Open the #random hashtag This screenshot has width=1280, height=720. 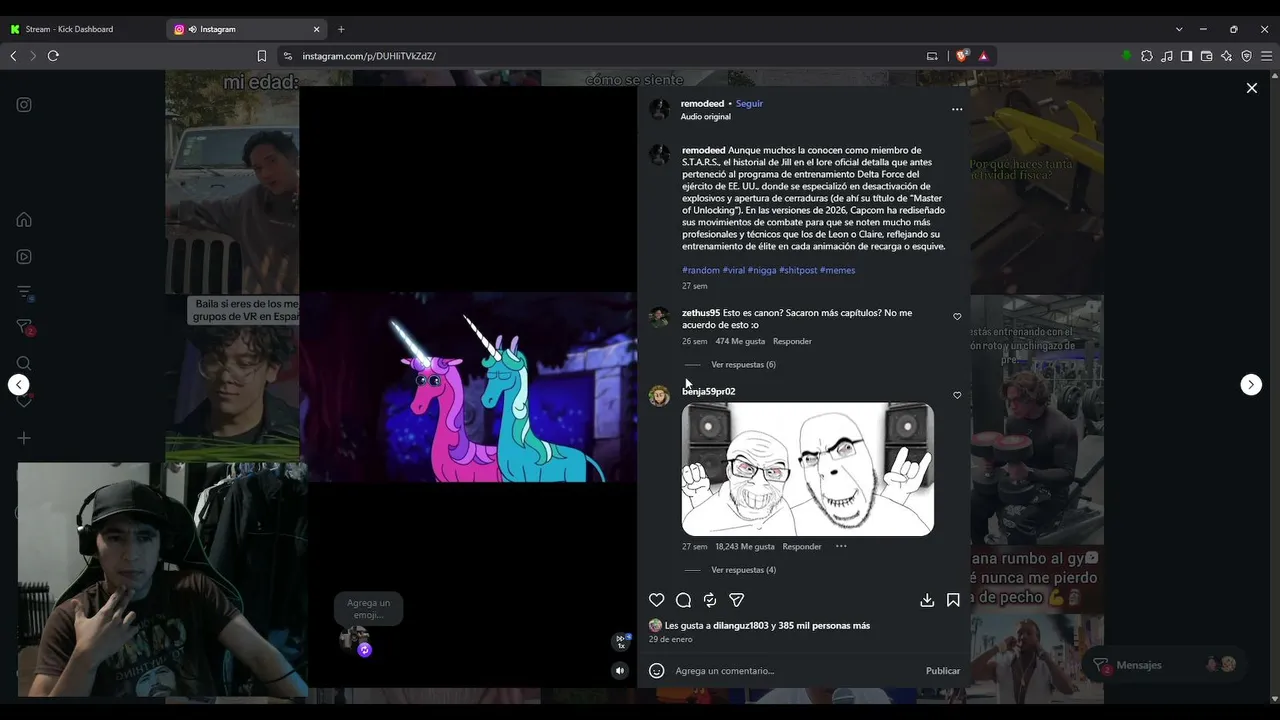701,271
